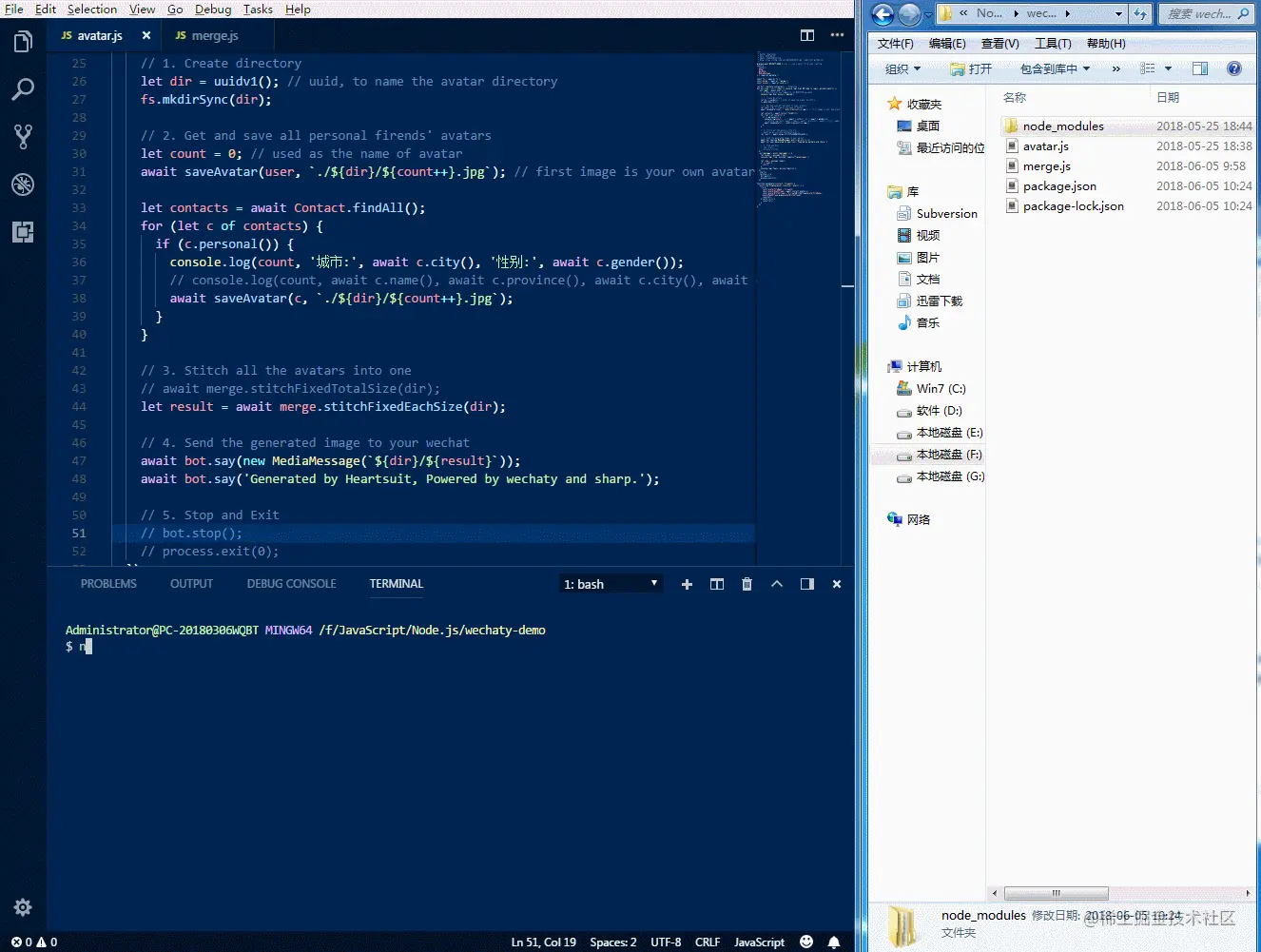Screen dimensions: 1261x952
Task: Open the terminal selector '1: bash' dropdown
Action: (x=611, y=584)
